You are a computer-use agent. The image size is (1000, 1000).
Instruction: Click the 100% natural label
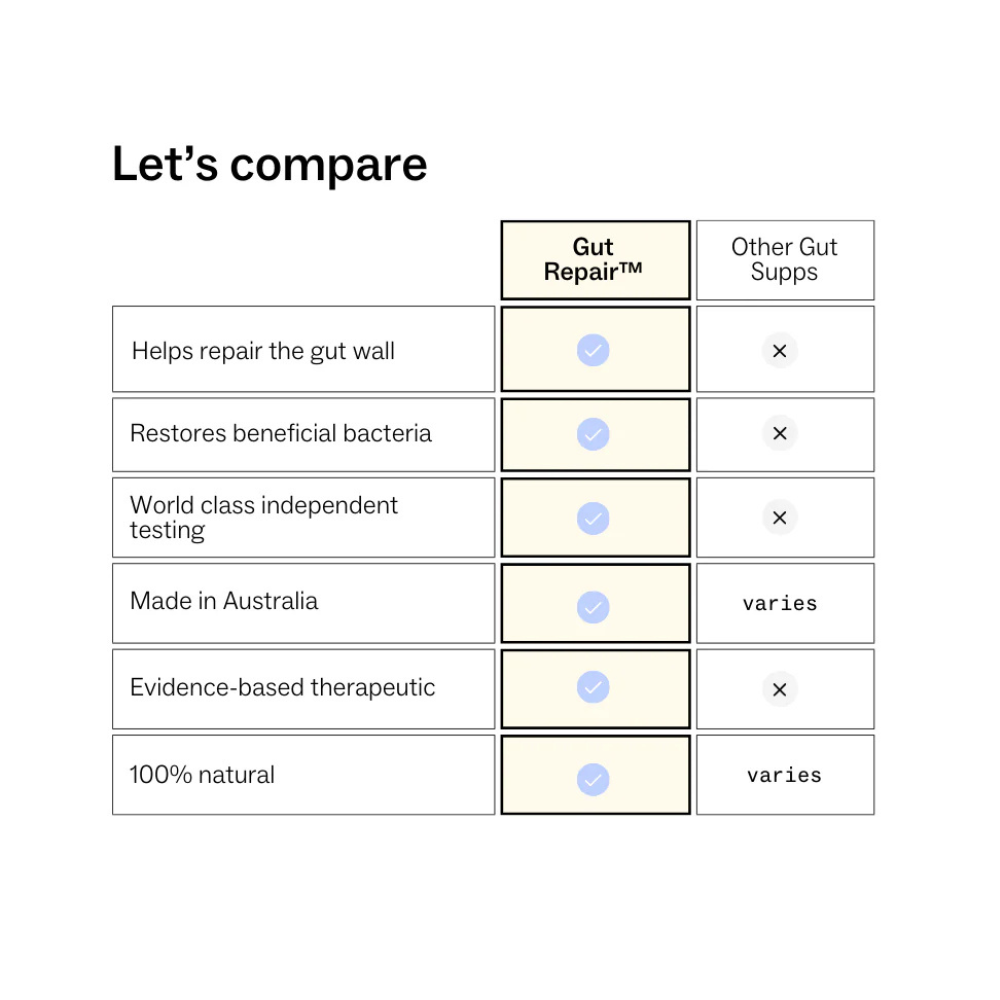tap(202, 774)
